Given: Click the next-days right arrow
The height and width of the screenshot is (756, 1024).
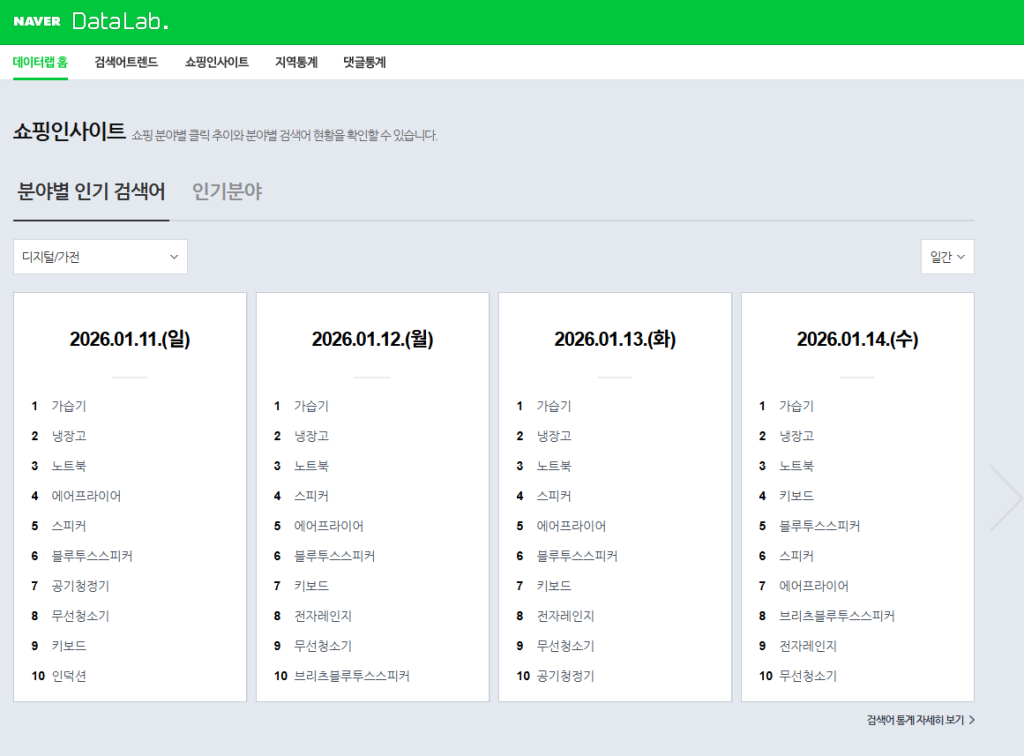Looking at the screenshot, I should point(1004,497).
